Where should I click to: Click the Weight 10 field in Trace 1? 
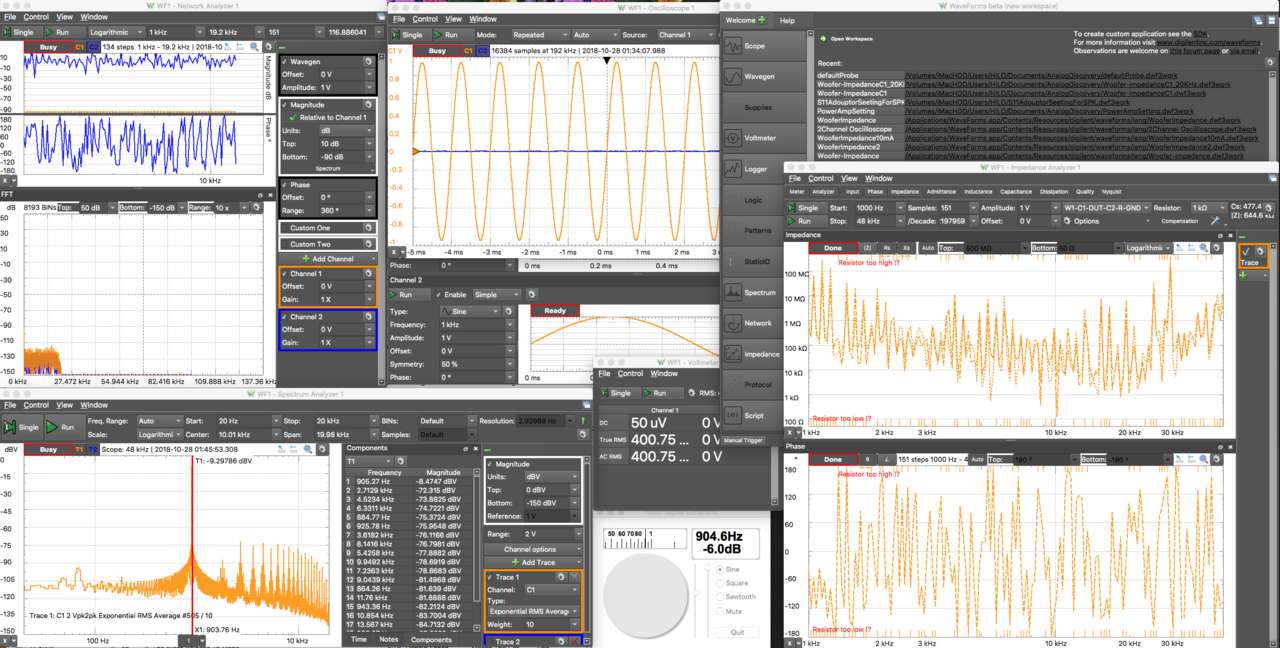click(551, 623)
